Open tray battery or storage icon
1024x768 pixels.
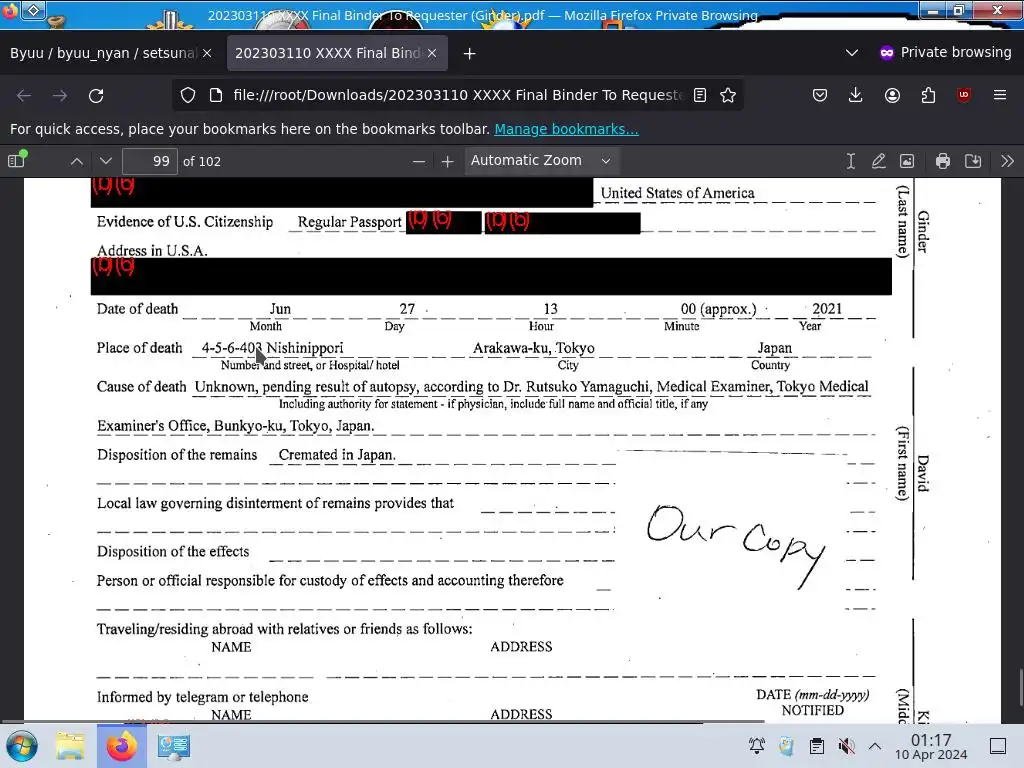786,746
